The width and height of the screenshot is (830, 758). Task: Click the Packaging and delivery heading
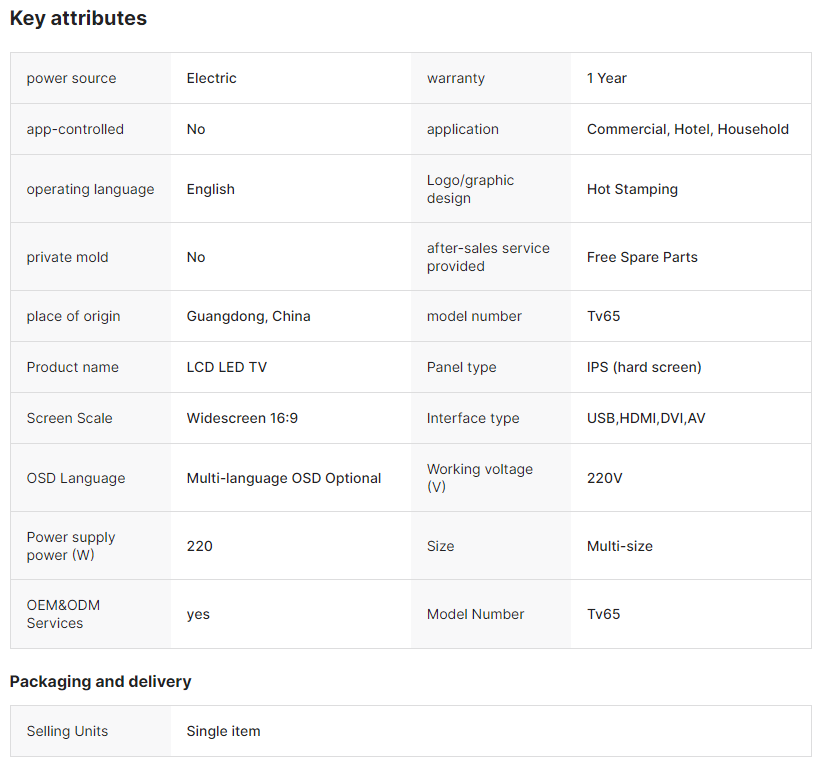coord(100,681)
